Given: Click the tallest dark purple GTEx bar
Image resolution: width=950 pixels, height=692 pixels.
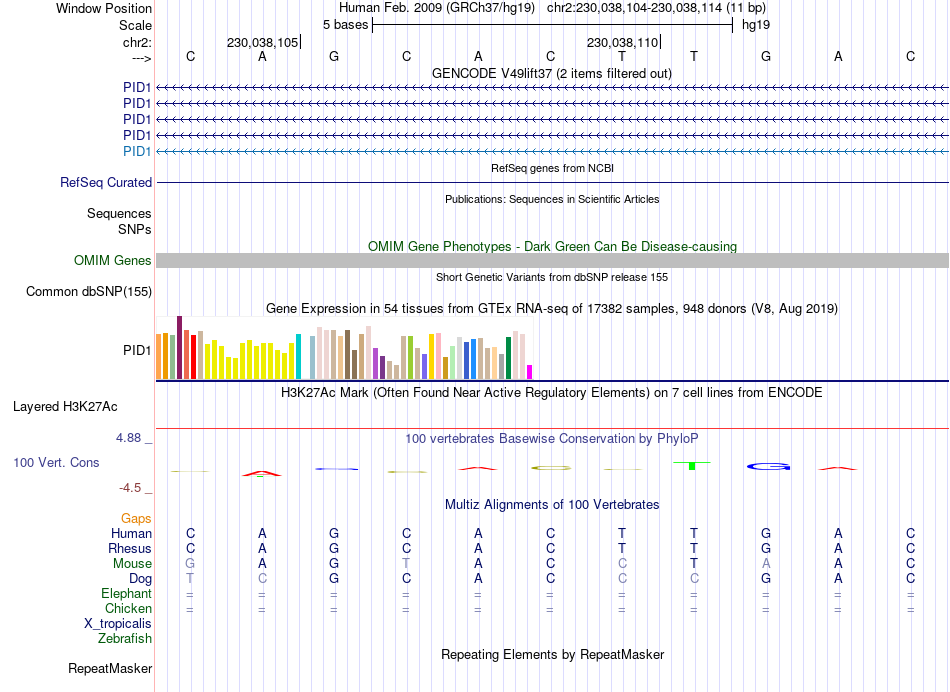Looking at the screenshot, I should pos(179,347).
